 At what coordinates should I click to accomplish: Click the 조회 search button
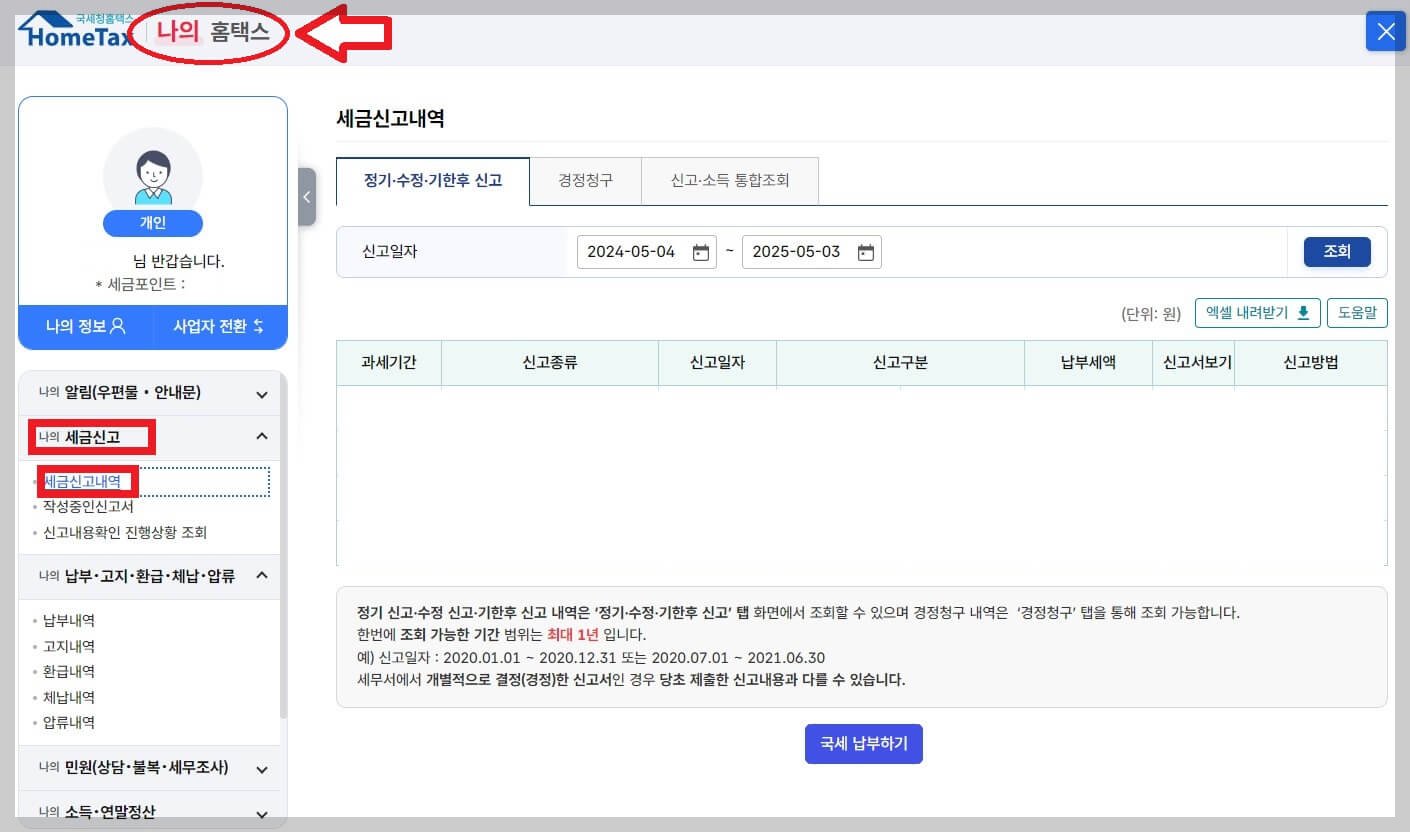(1337, 251)
